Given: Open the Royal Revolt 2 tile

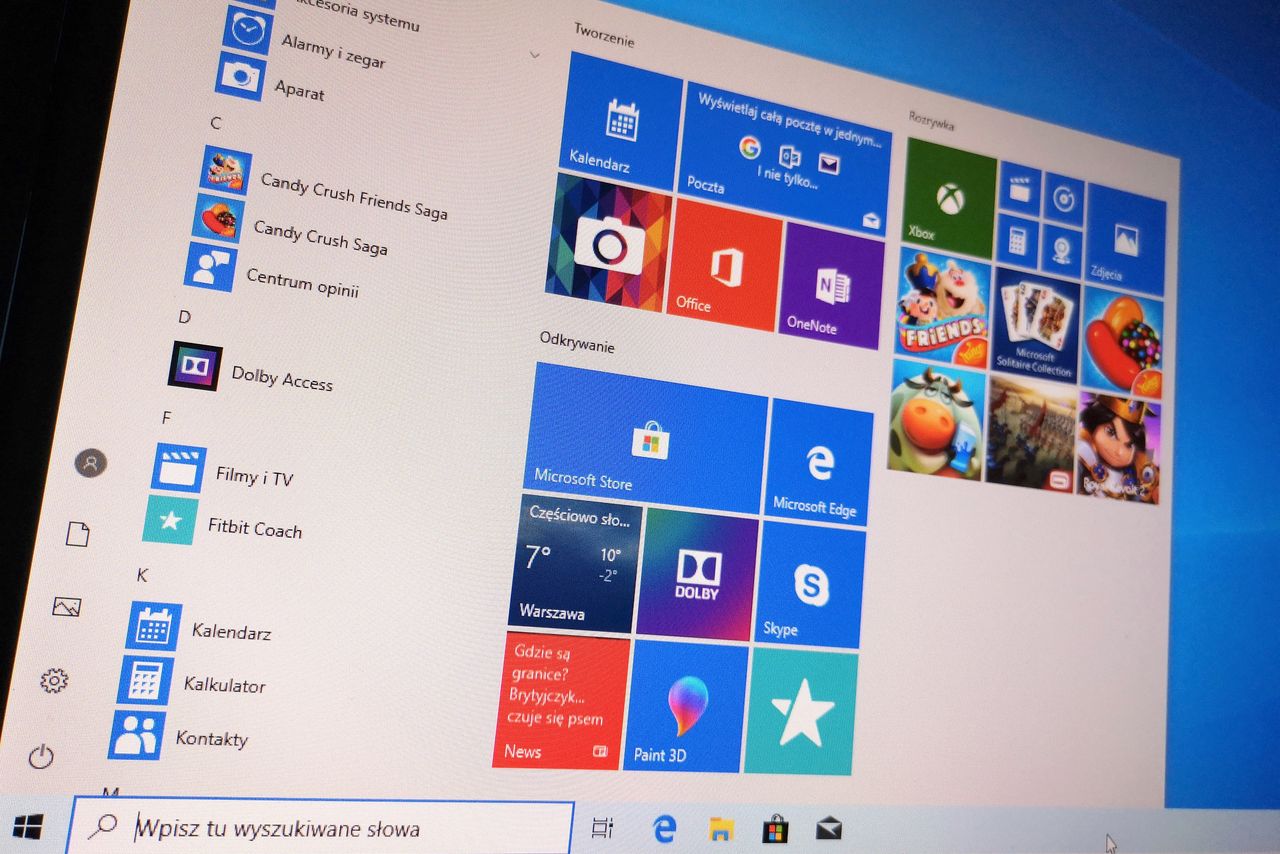Looking at the screenshot, I should 1117,447.
